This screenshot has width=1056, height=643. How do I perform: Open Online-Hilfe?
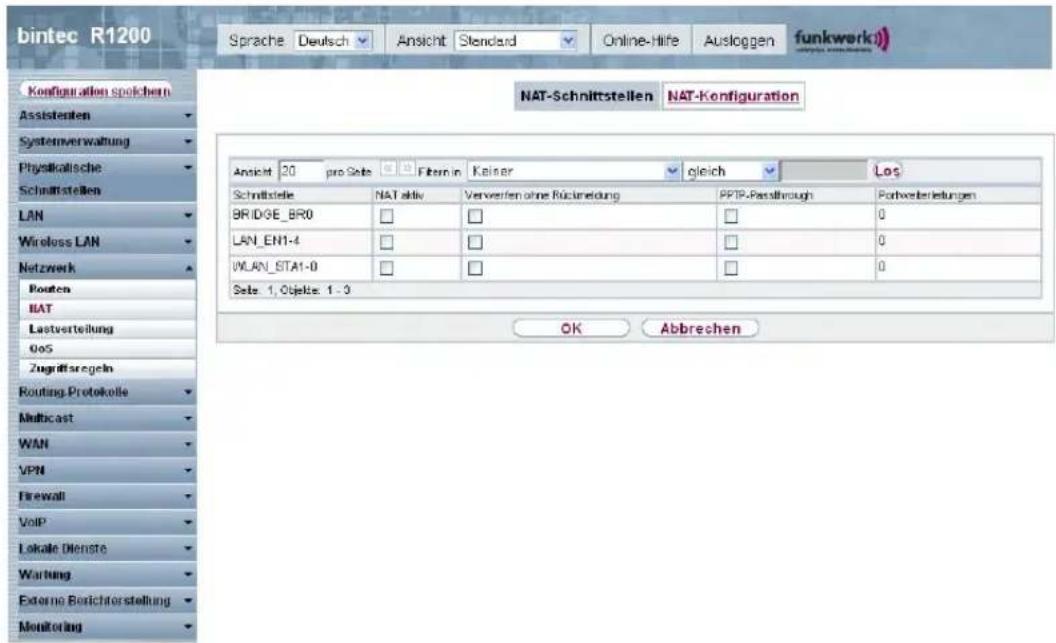[x=640, y=41]
